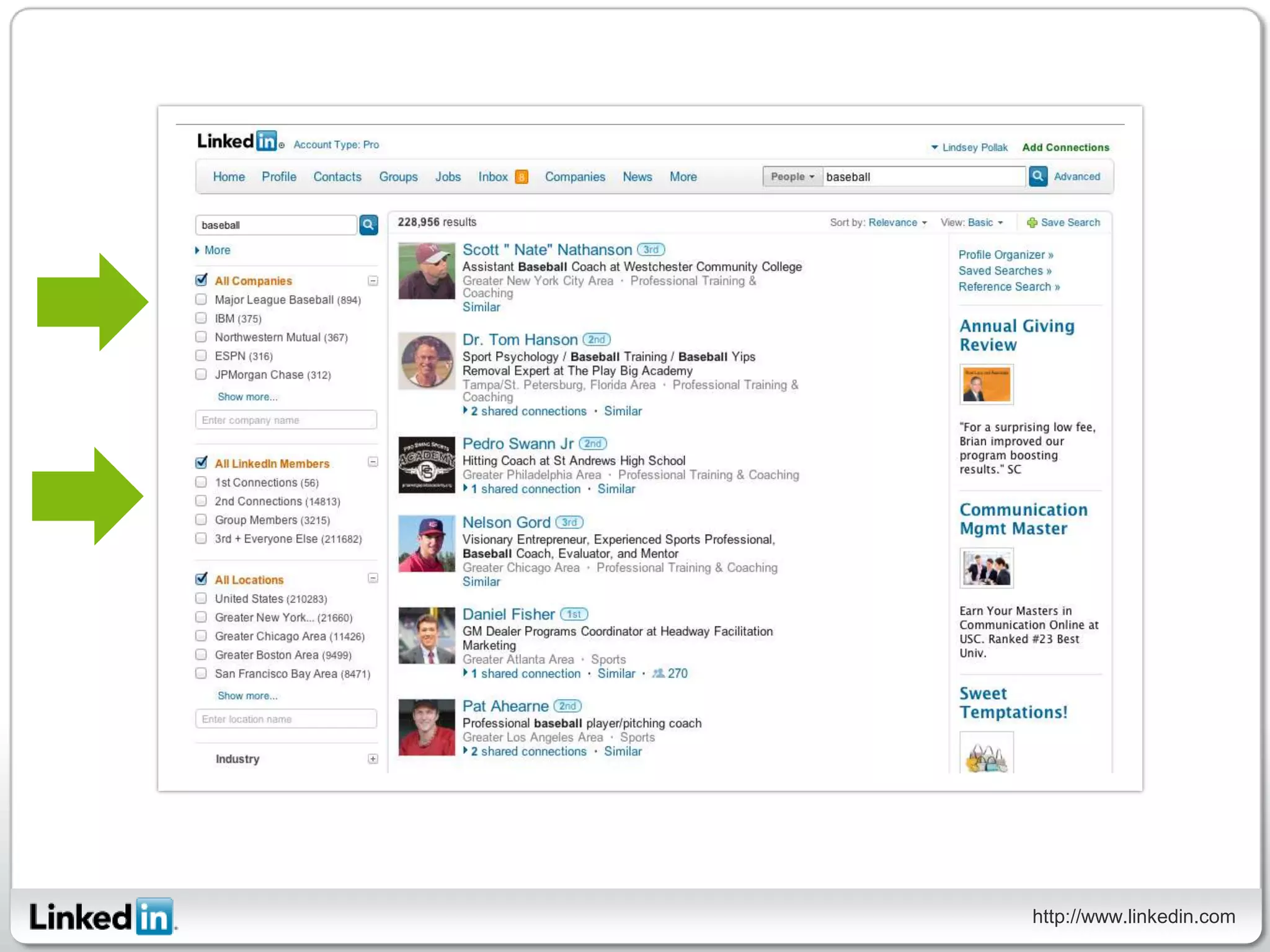Screen dimensions: 1270x952
Task: Open the Profile Organizer link
Action: (x=1006, y=255)
